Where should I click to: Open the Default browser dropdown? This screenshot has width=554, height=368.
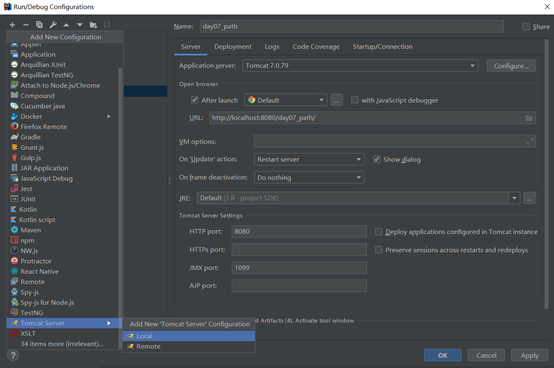click(x=286, y=100)
